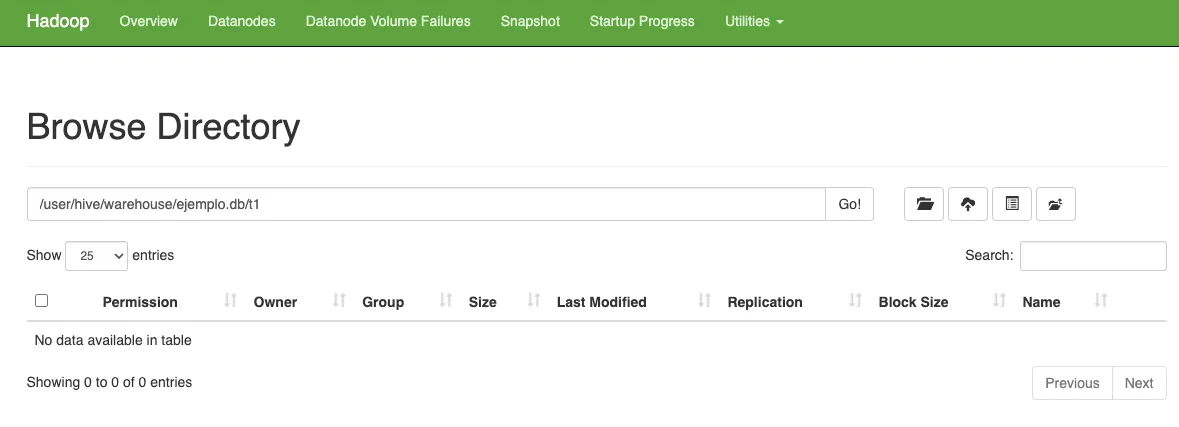This screenshot has height=427, width=1179.
Task: Open the Show entries count dropdown
Action: coord(96,256)
